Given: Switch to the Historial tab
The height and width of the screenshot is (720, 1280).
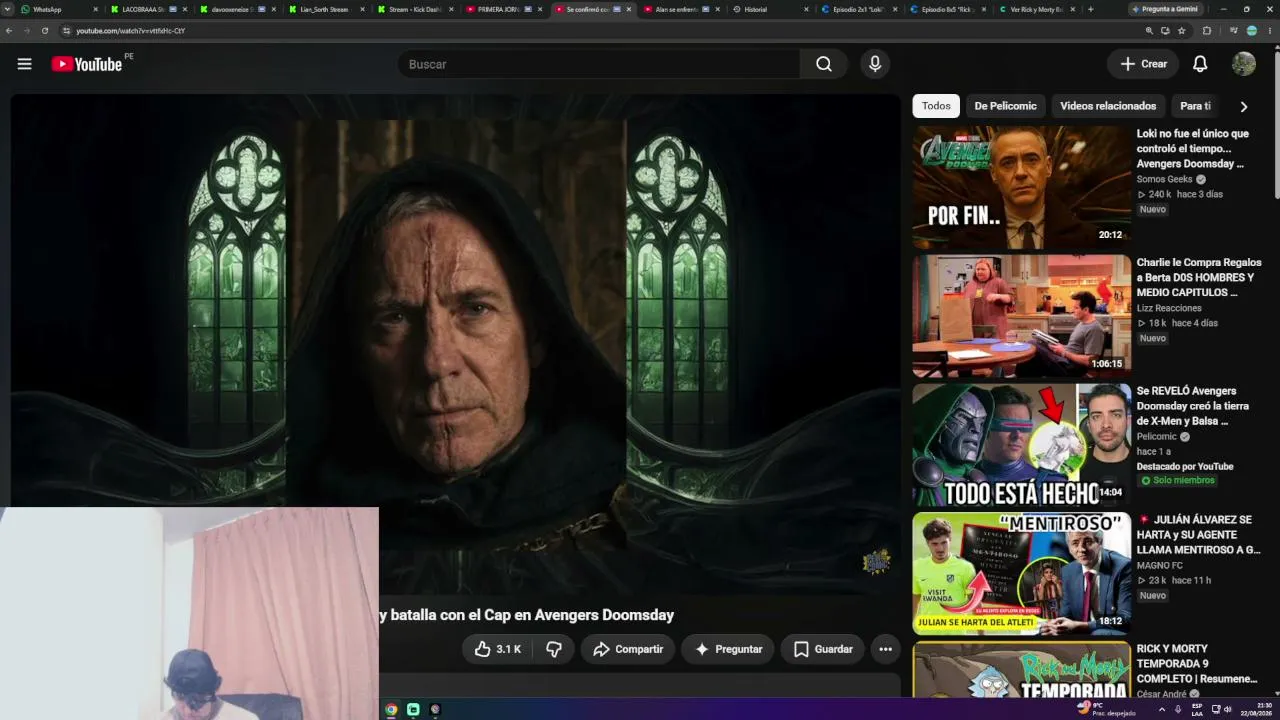Looking at the screenshot, I should pos(768,9).
